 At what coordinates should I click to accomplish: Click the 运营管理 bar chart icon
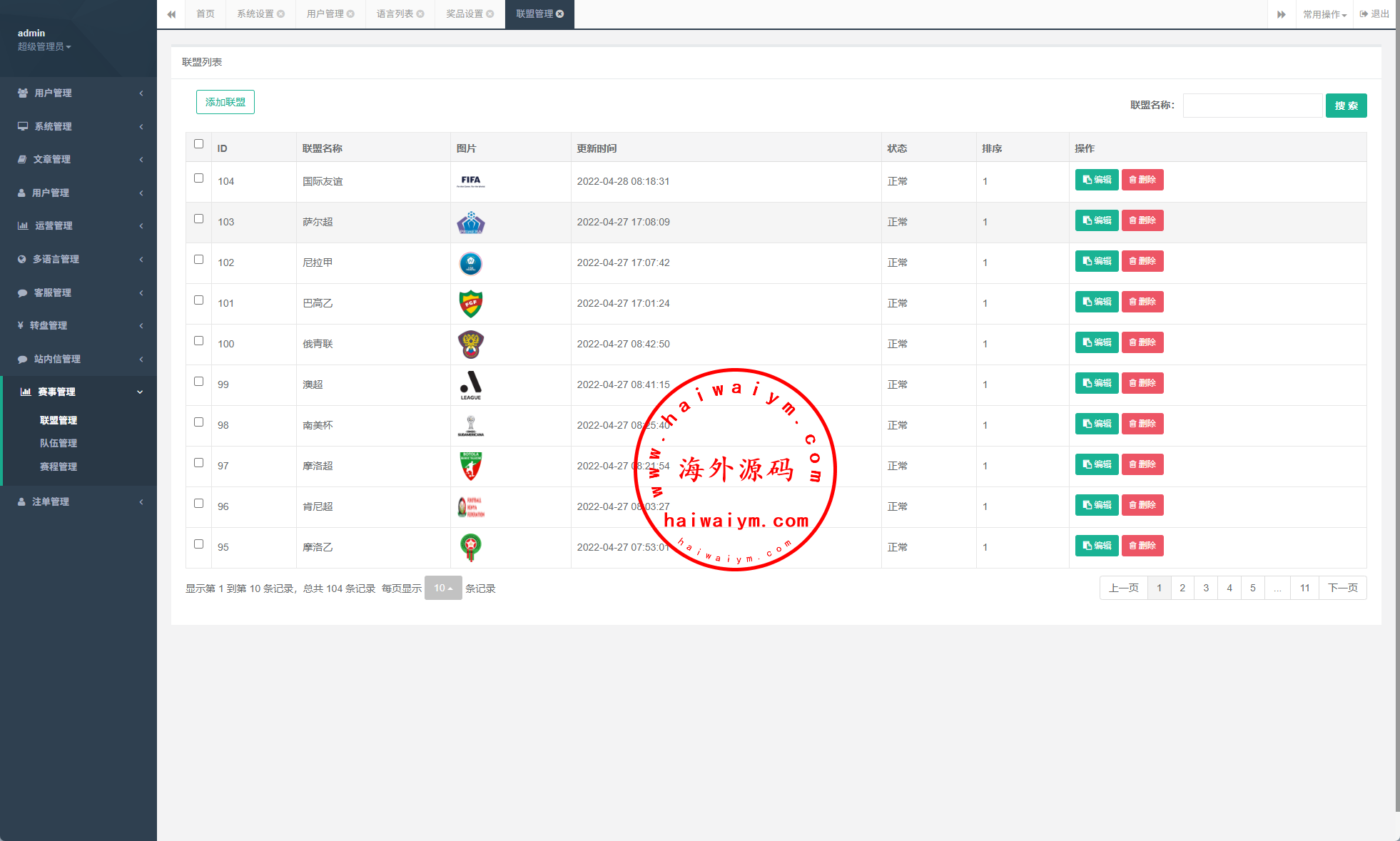pyautogui.click(x=23, y=225)
